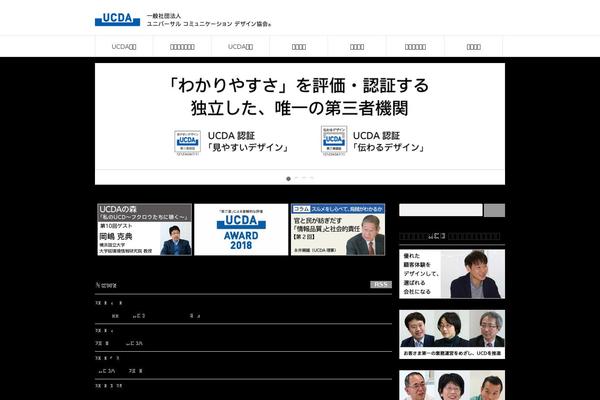The width and height of the screenshot is (600, 400).
Task: Open the コラム banner about 情報品質
Action: point(338,229)
